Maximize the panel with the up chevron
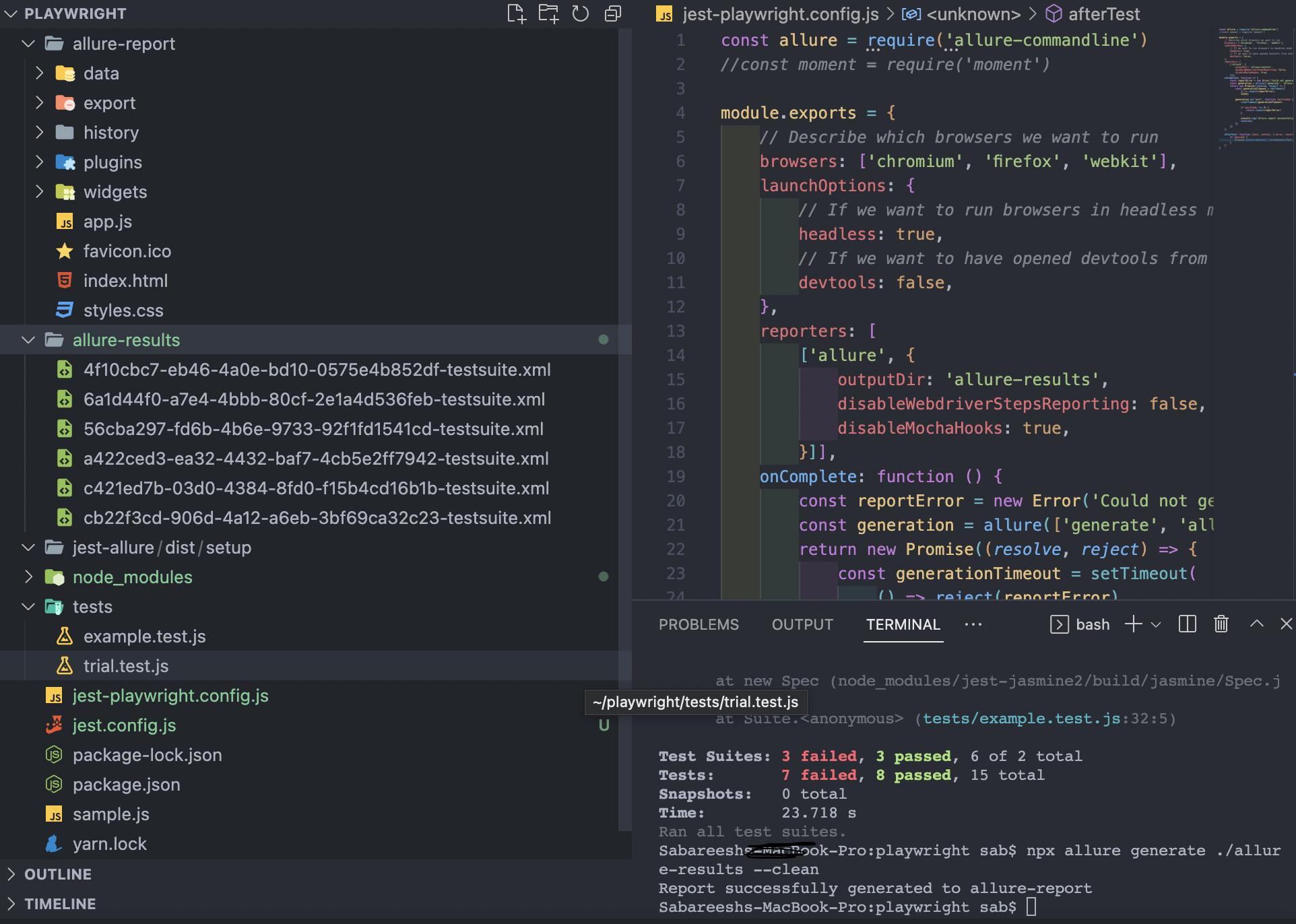The width and height of the screenshot is (1296, 924). tap(1256, 624)
